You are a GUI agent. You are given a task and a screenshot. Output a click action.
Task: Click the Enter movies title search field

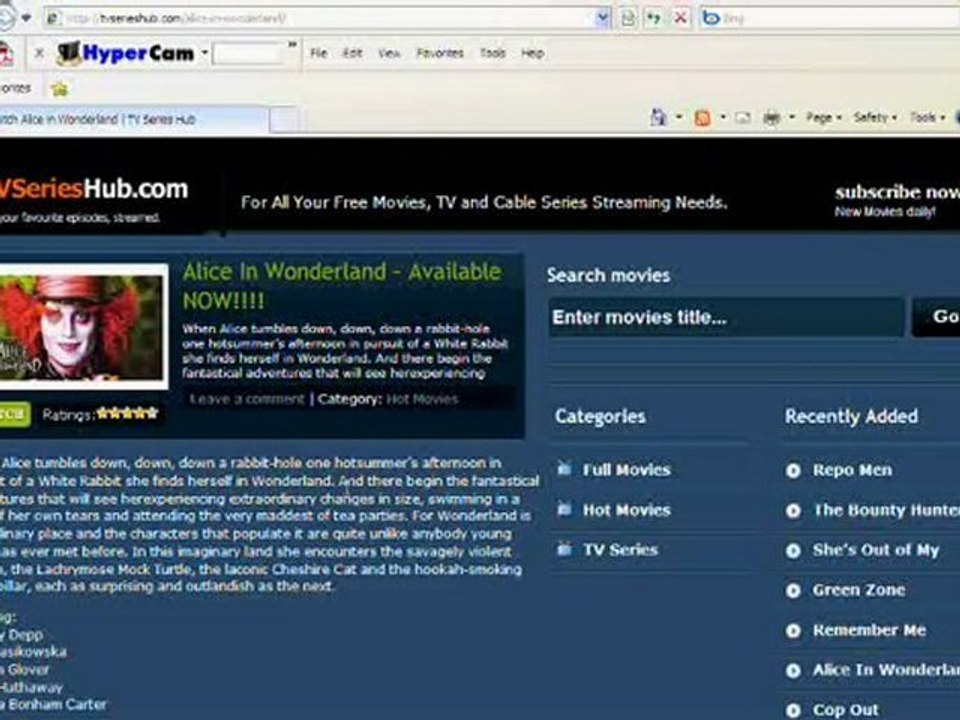click(726, 317)
